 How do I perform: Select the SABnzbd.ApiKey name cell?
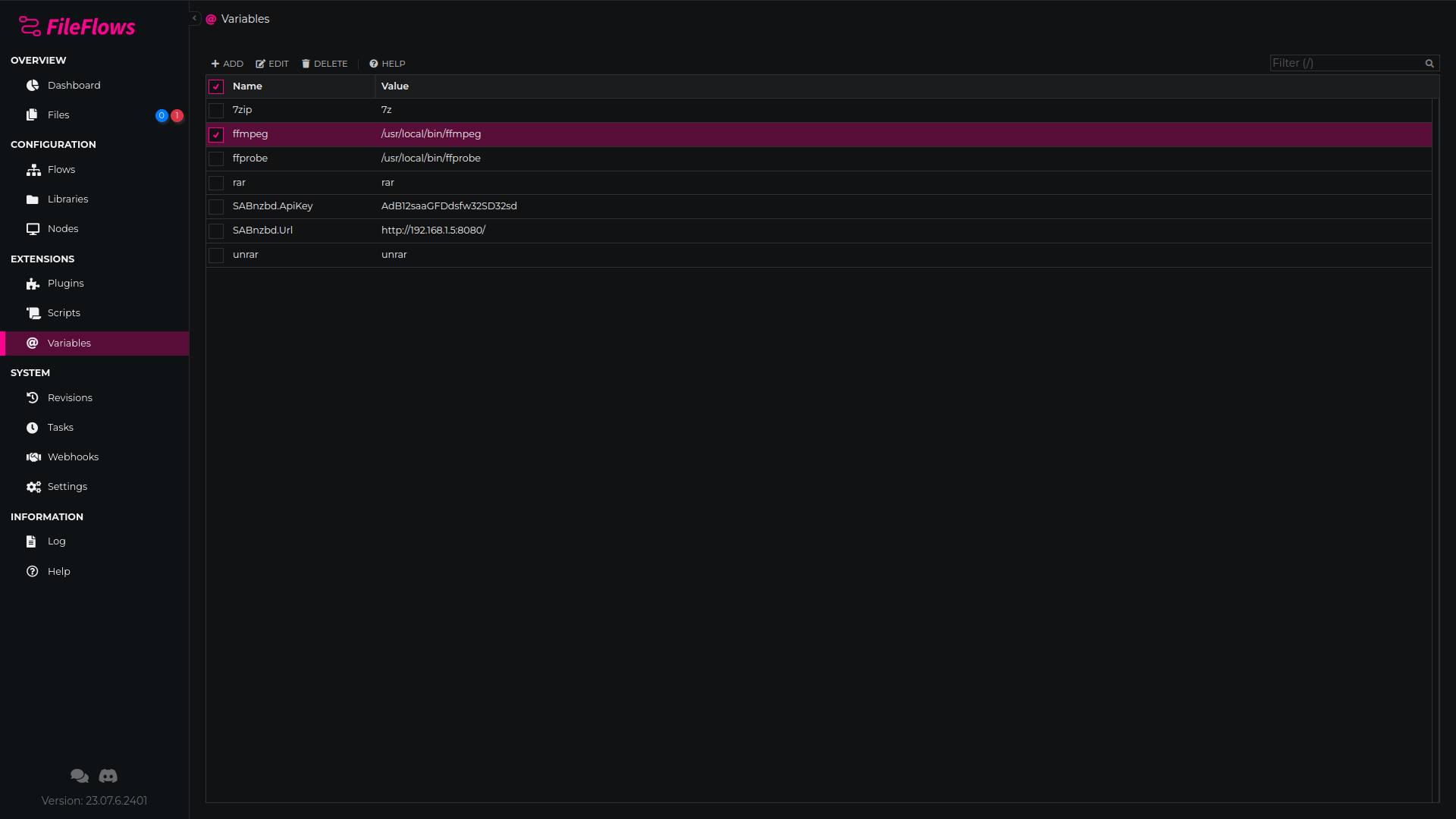272,206
